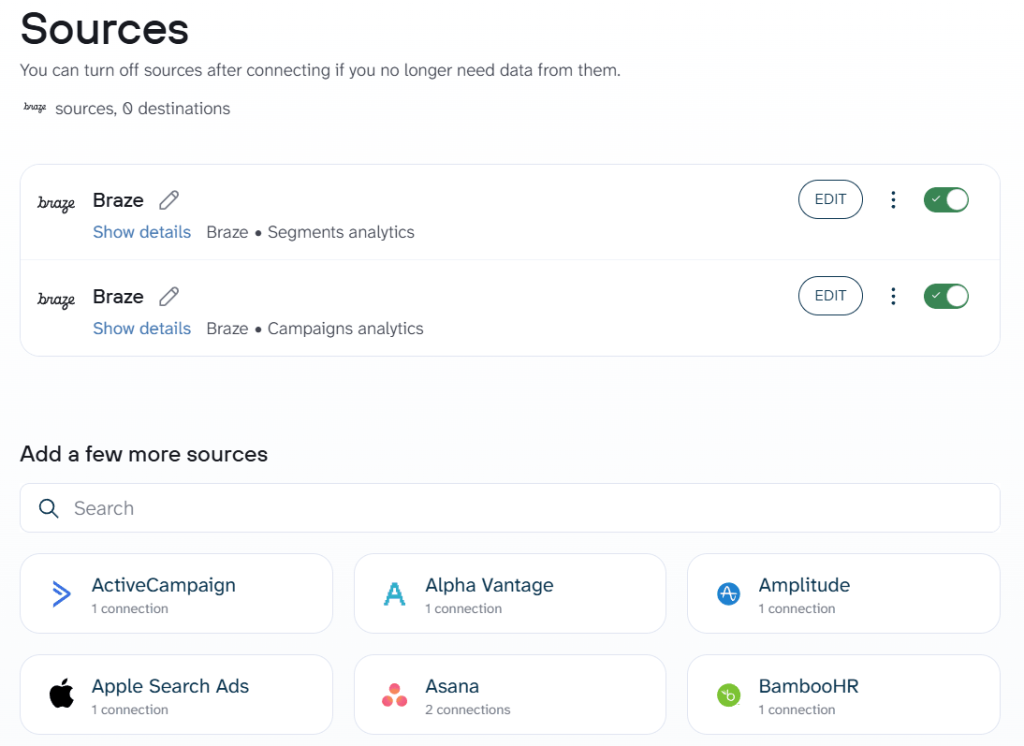Click the Alpha Vantage logo icon
The height and width of the screenshot is (746, 1024).
[395, 594]
